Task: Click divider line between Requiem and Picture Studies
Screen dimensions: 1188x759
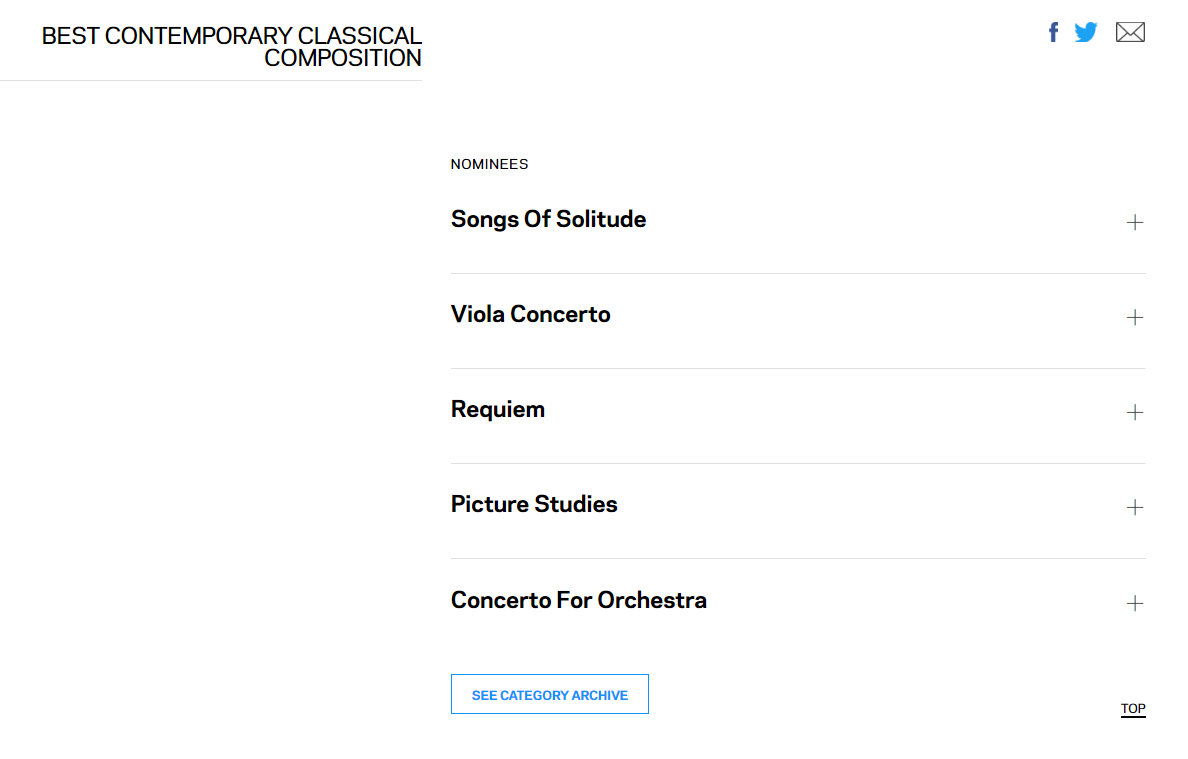Action: 798,463
